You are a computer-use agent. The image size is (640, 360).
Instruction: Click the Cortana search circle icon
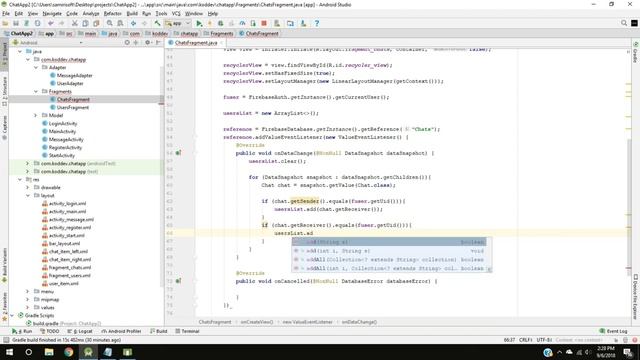(x=29, y=352)
